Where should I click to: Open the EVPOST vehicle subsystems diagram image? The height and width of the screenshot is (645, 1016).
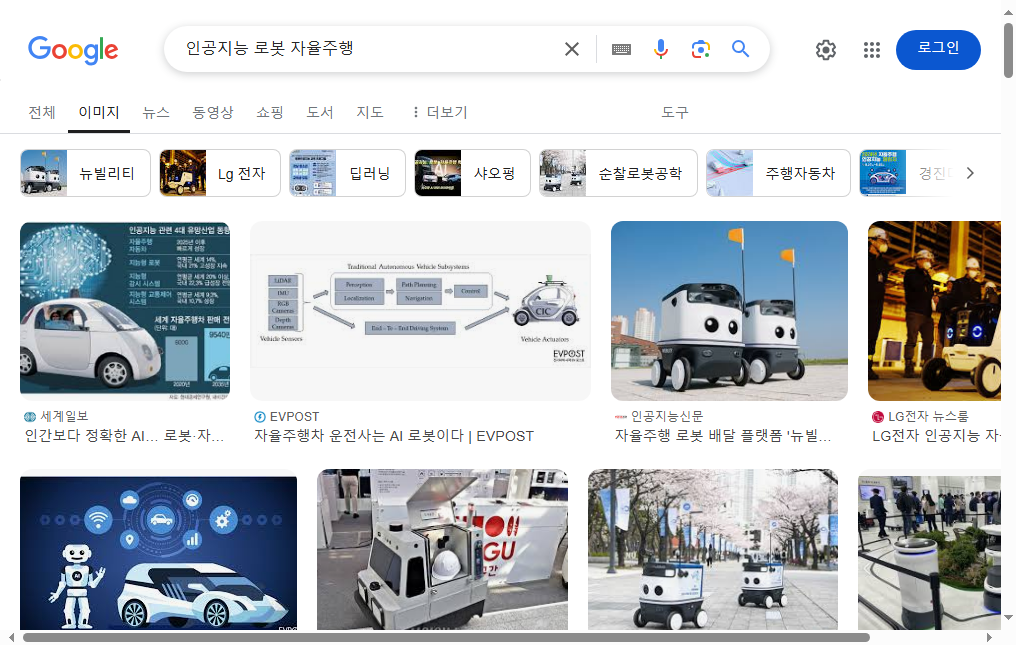coord(421,311)
